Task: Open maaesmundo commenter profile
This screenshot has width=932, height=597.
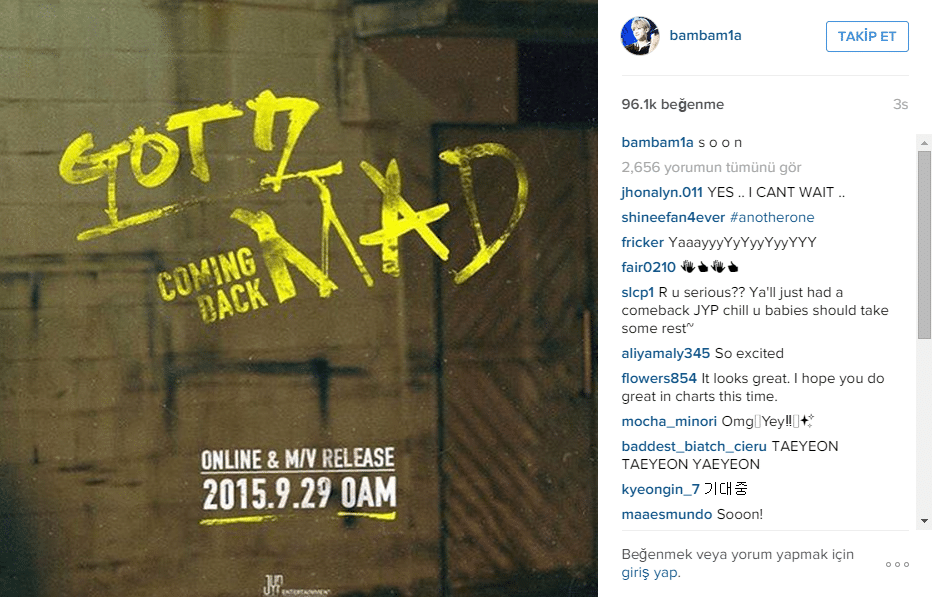Action: 667,514
